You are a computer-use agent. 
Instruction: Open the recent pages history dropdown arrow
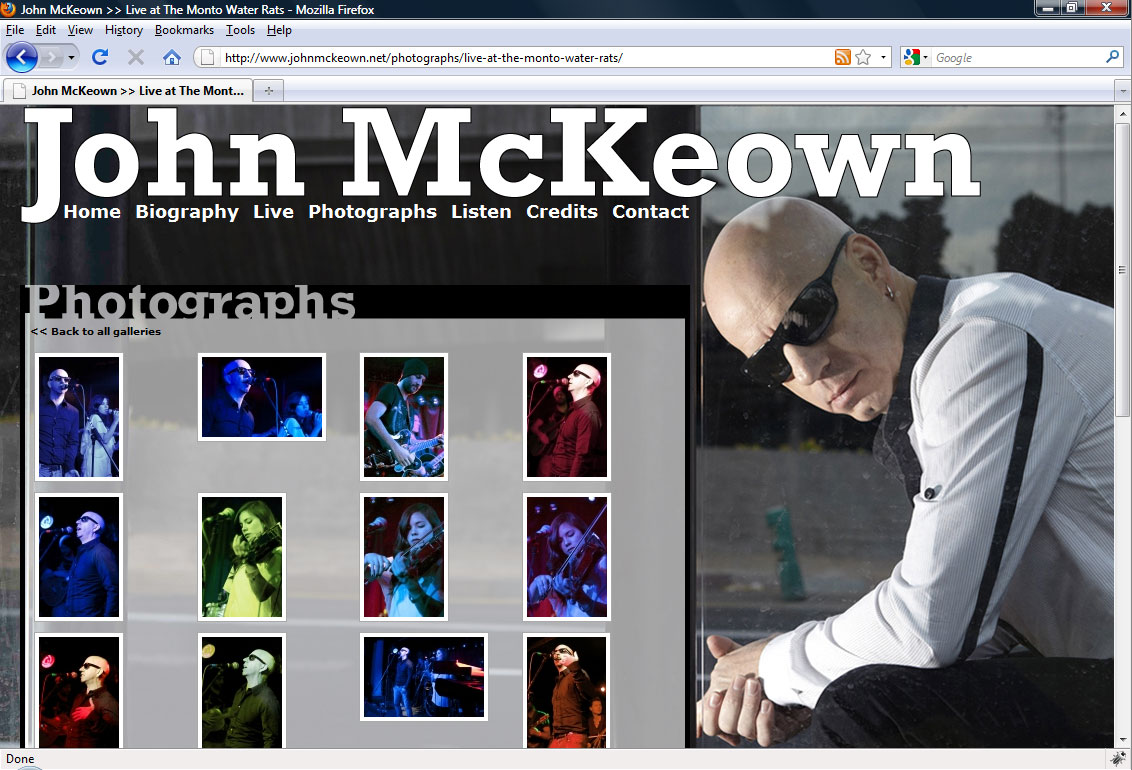[x=71, y=57]
